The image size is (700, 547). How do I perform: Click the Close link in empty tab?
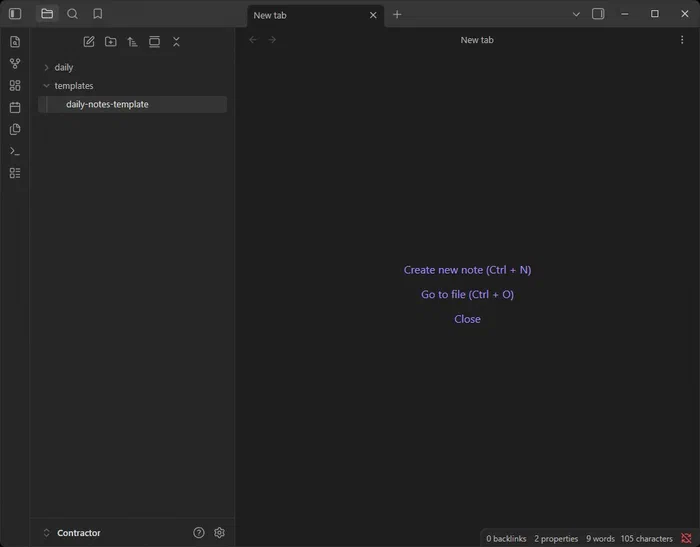[467, 319]
